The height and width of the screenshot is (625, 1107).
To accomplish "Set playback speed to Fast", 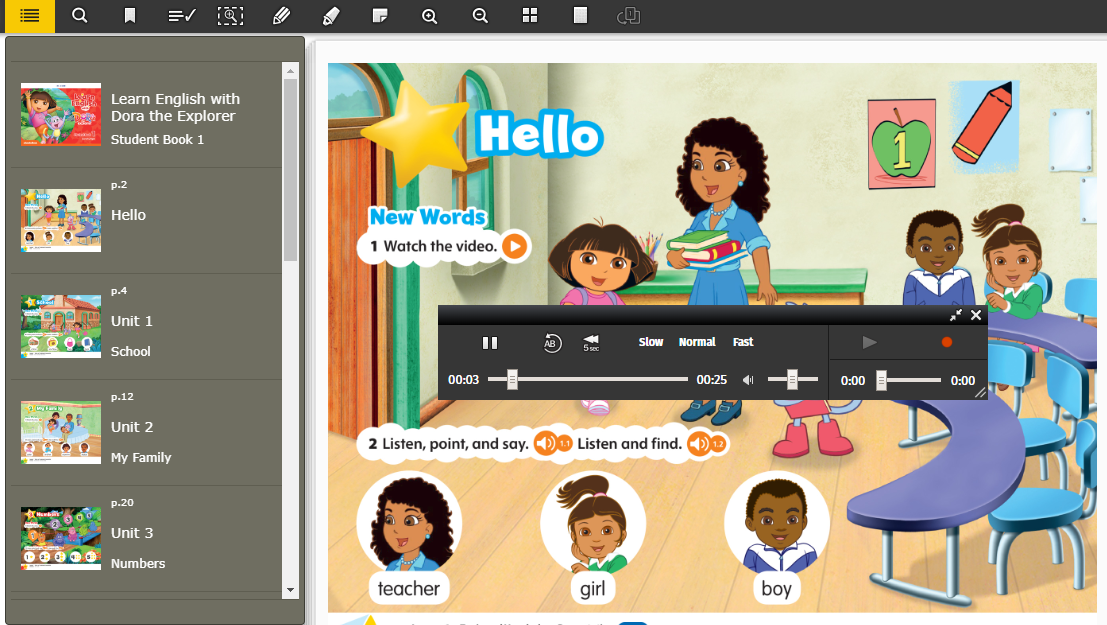I will pyautogui.click(x=743, y=342).
